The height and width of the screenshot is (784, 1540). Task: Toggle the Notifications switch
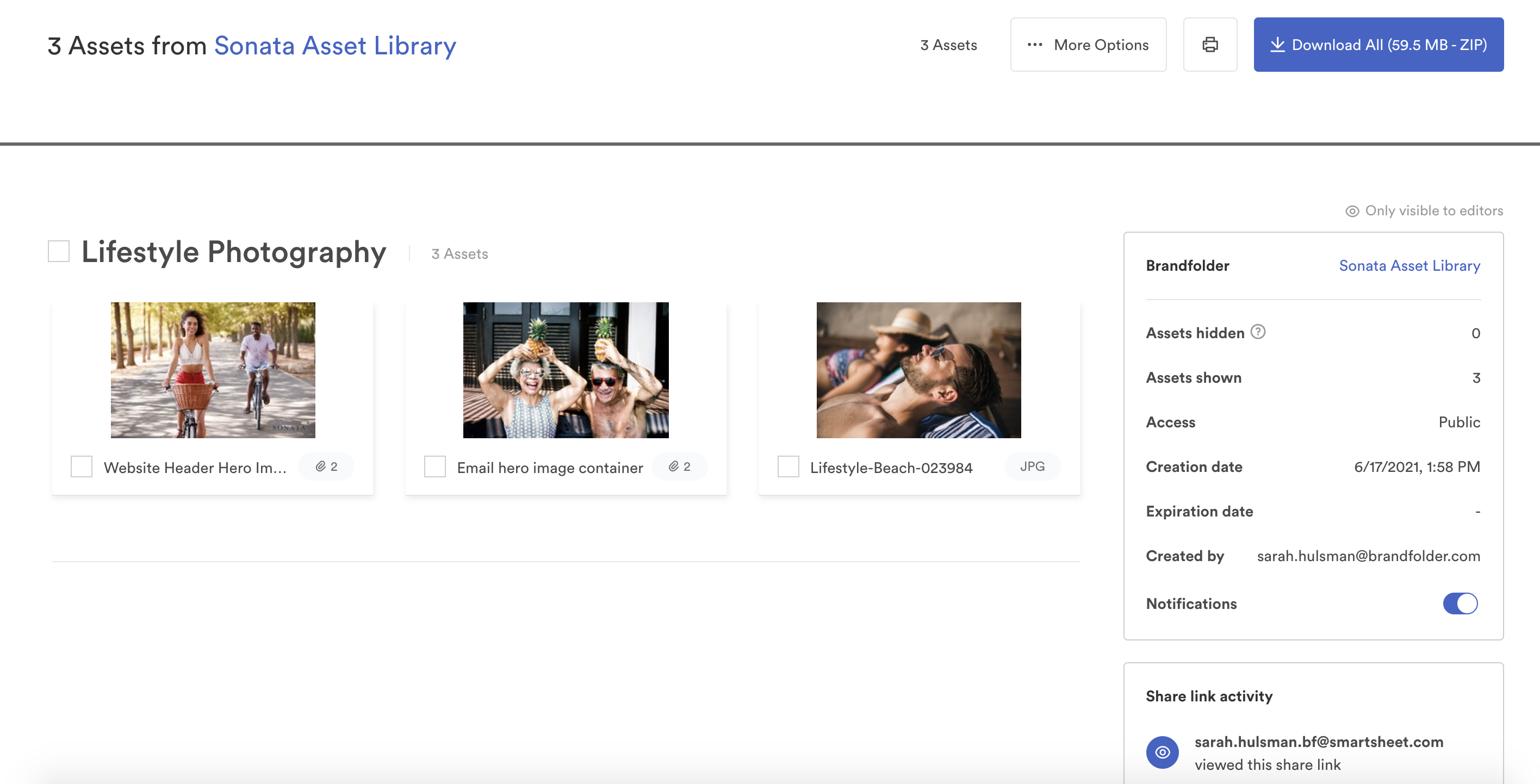tap(1460, 603)
